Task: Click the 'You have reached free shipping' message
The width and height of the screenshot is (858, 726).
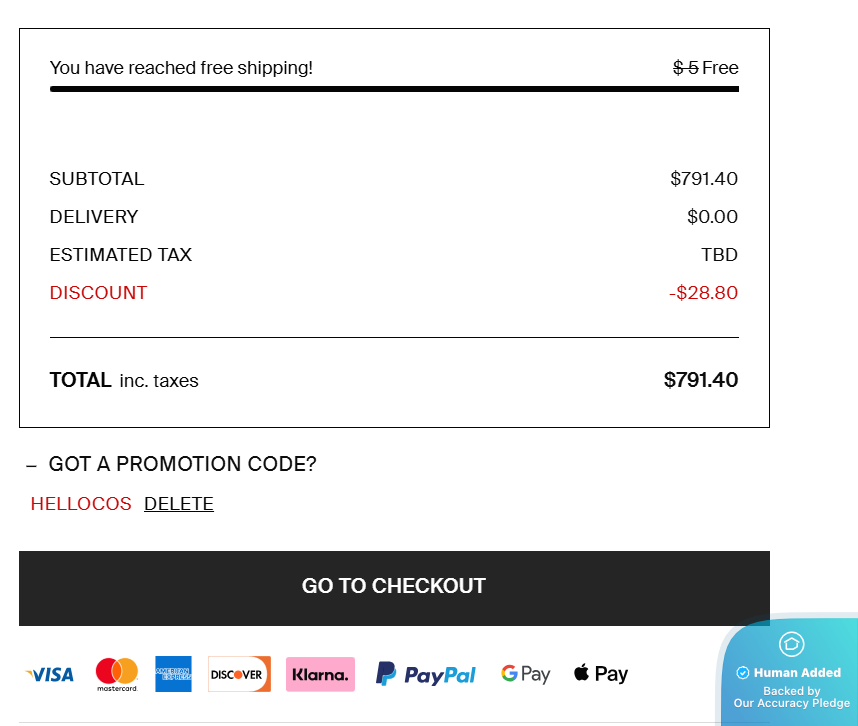Action: pos(181,68)
